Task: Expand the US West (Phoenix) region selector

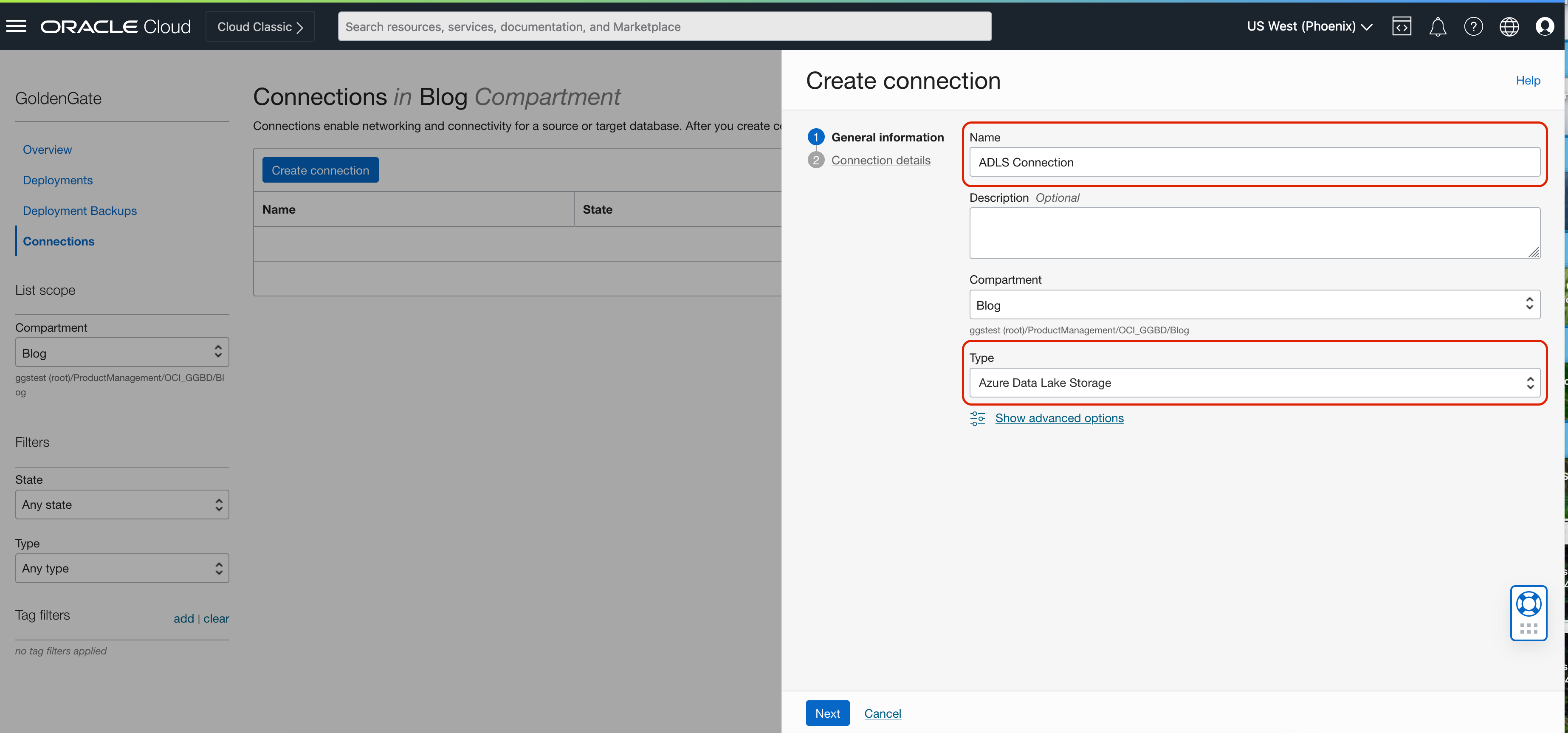Action: click(1309, 26)
